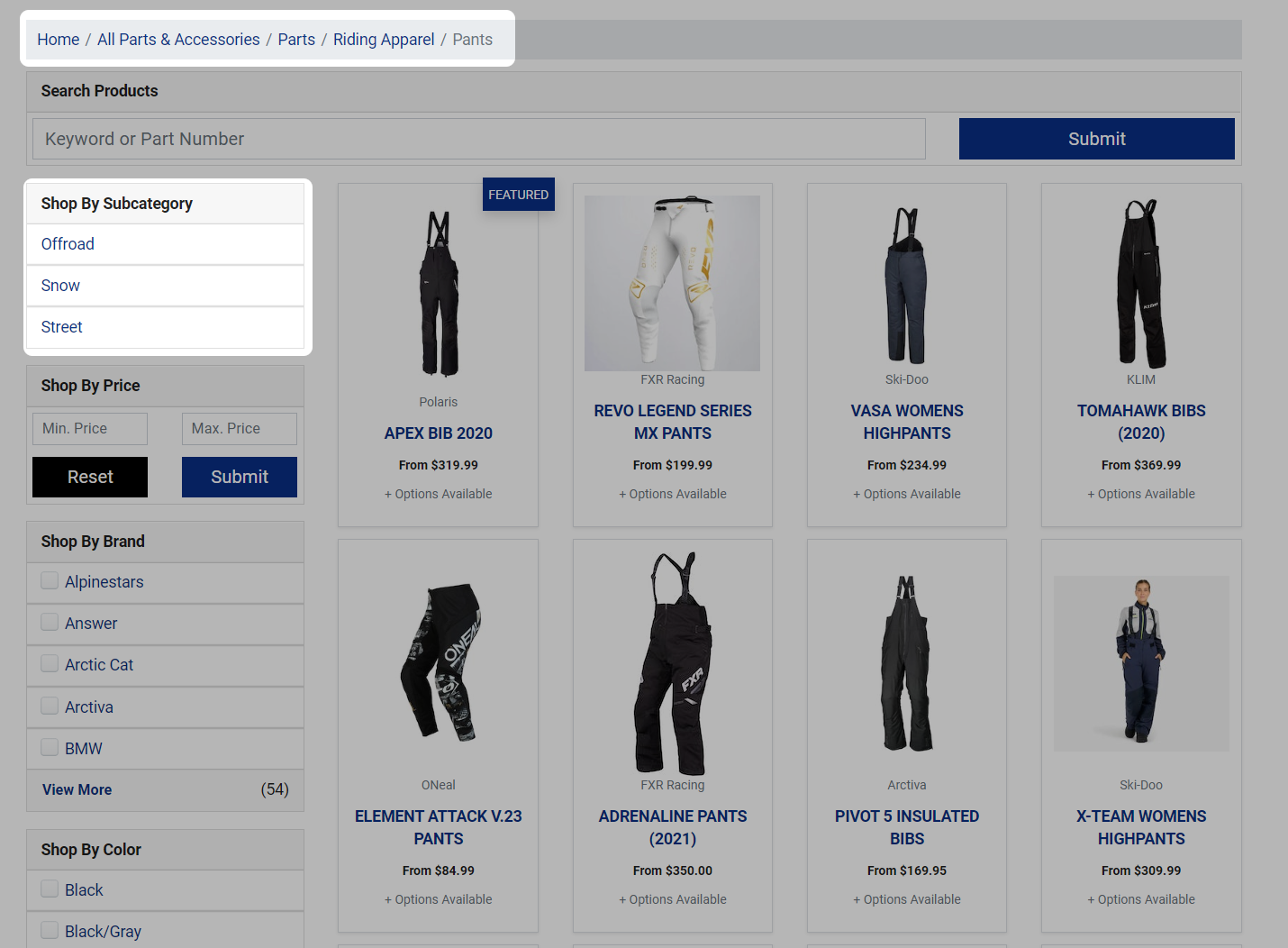
Task: Open ELEMENT ATTACK V.23 PANTS link
Action: point(439,827)
